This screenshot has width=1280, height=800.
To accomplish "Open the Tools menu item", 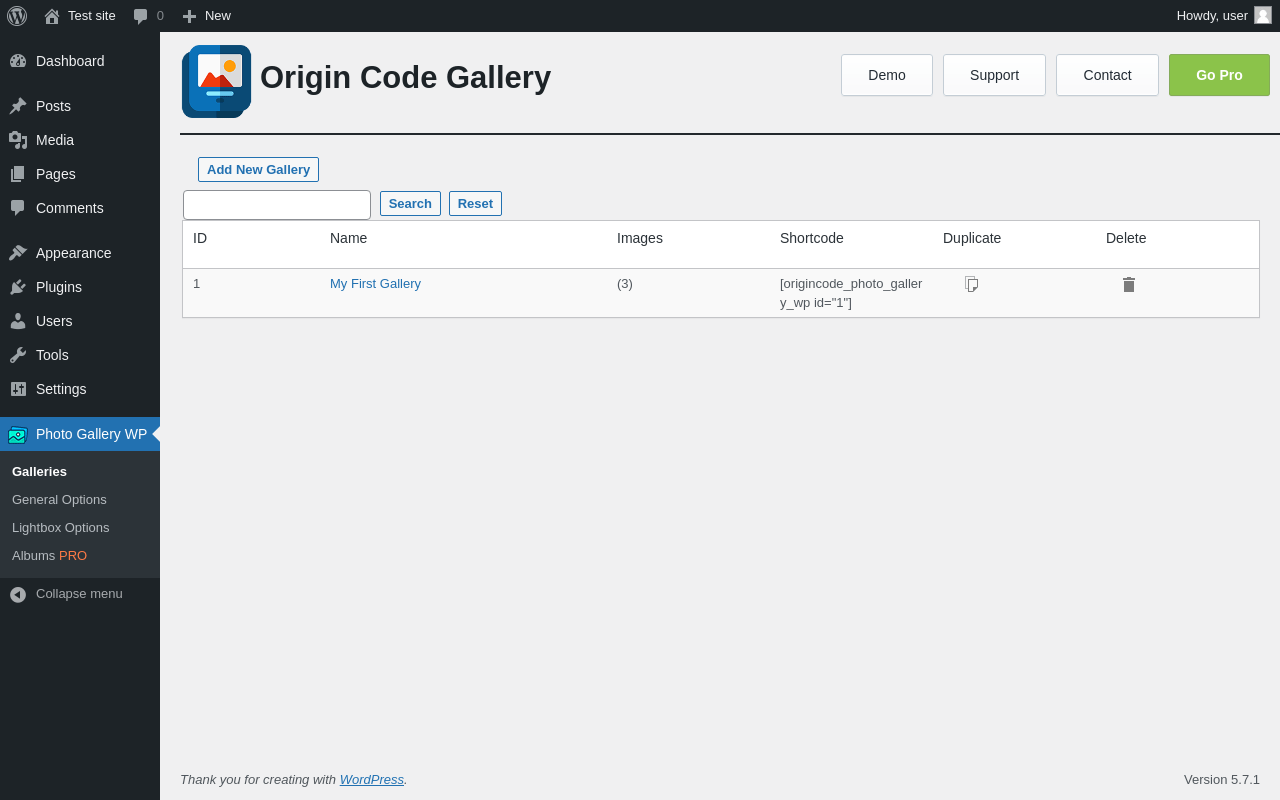I will 80,355.
